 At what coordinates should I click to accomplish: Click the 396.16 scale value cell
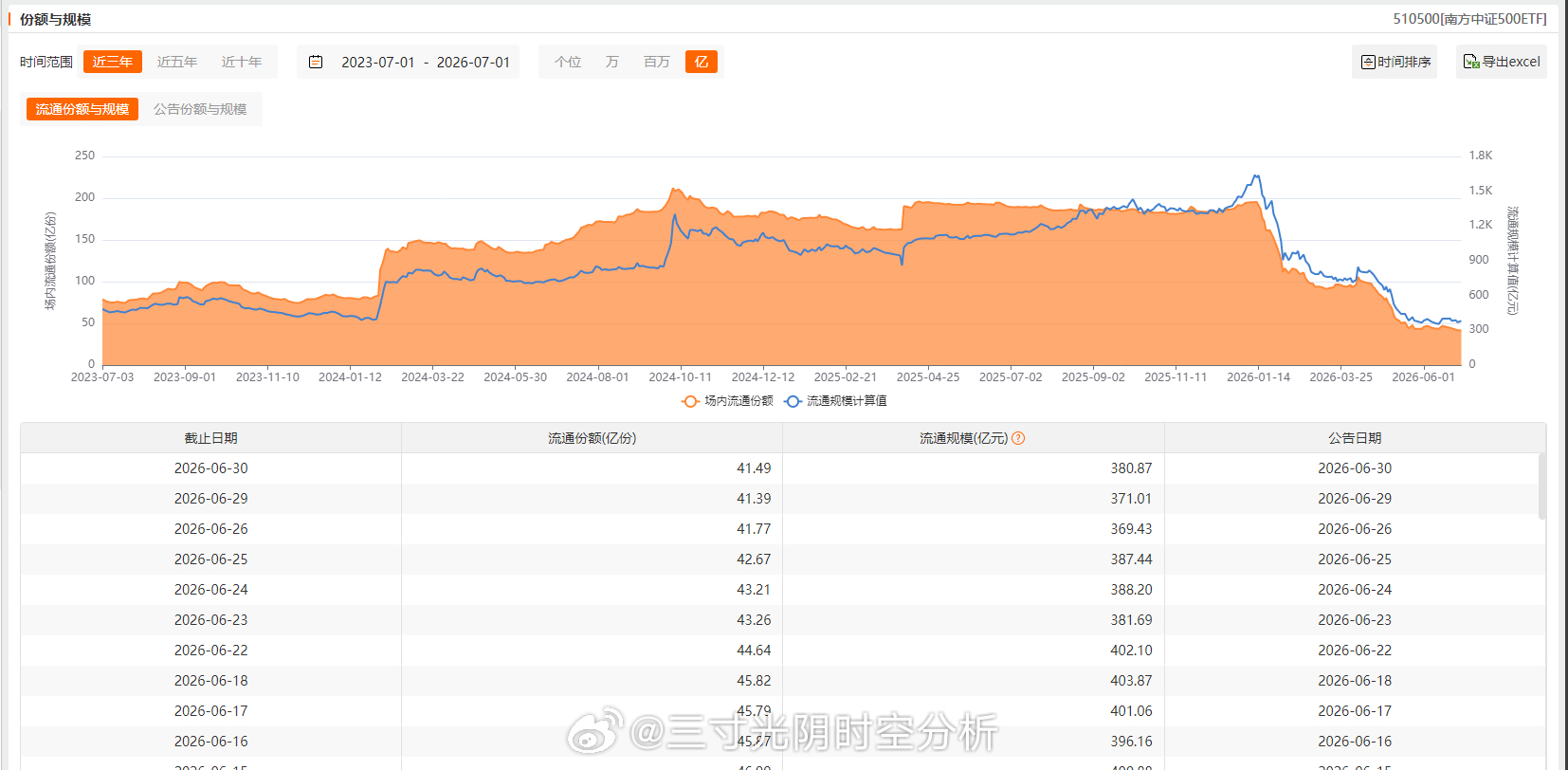973,742
